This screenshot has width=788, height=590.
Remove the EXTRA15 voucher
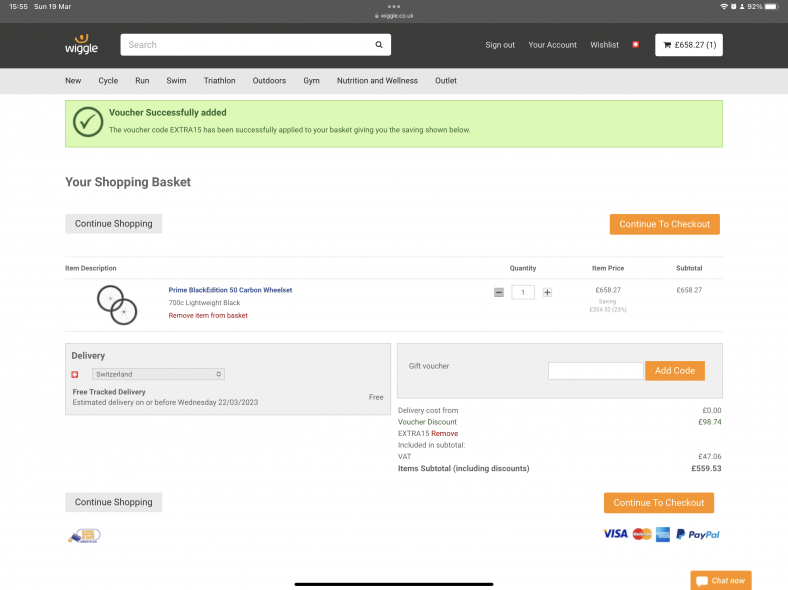(445, 433)
